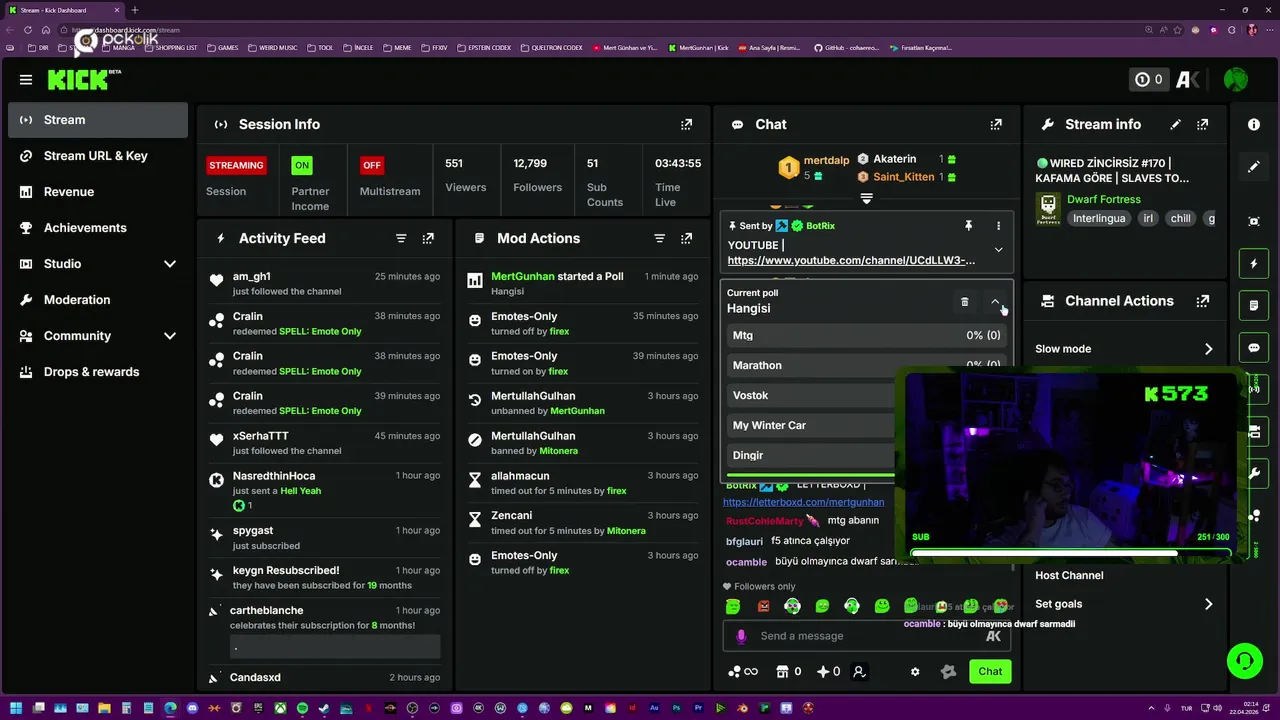Click the chat bubble icon in right sidebar

point(1254,348)
